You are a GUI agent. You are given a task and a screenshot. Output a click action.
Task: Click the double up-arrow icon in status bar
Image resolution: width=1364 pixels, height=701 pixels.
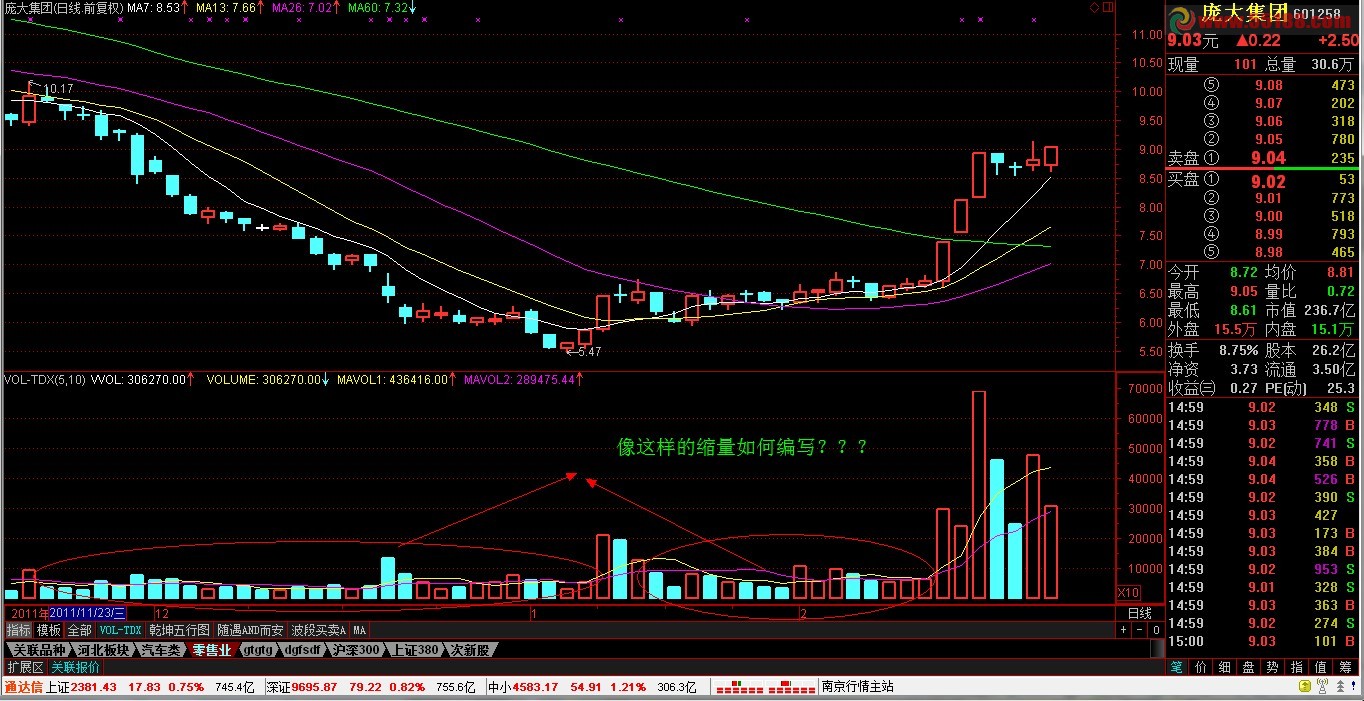[1340, 686]
